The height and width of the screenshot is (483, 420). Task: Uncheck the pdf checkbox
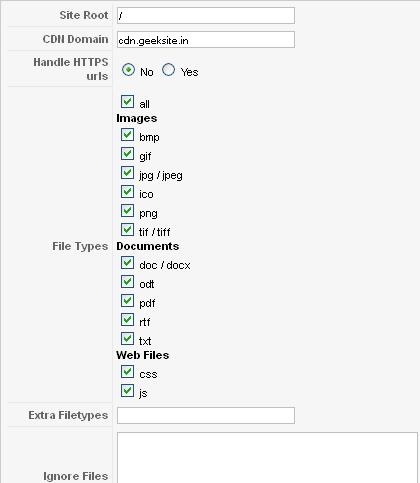(x=127, y=301)
